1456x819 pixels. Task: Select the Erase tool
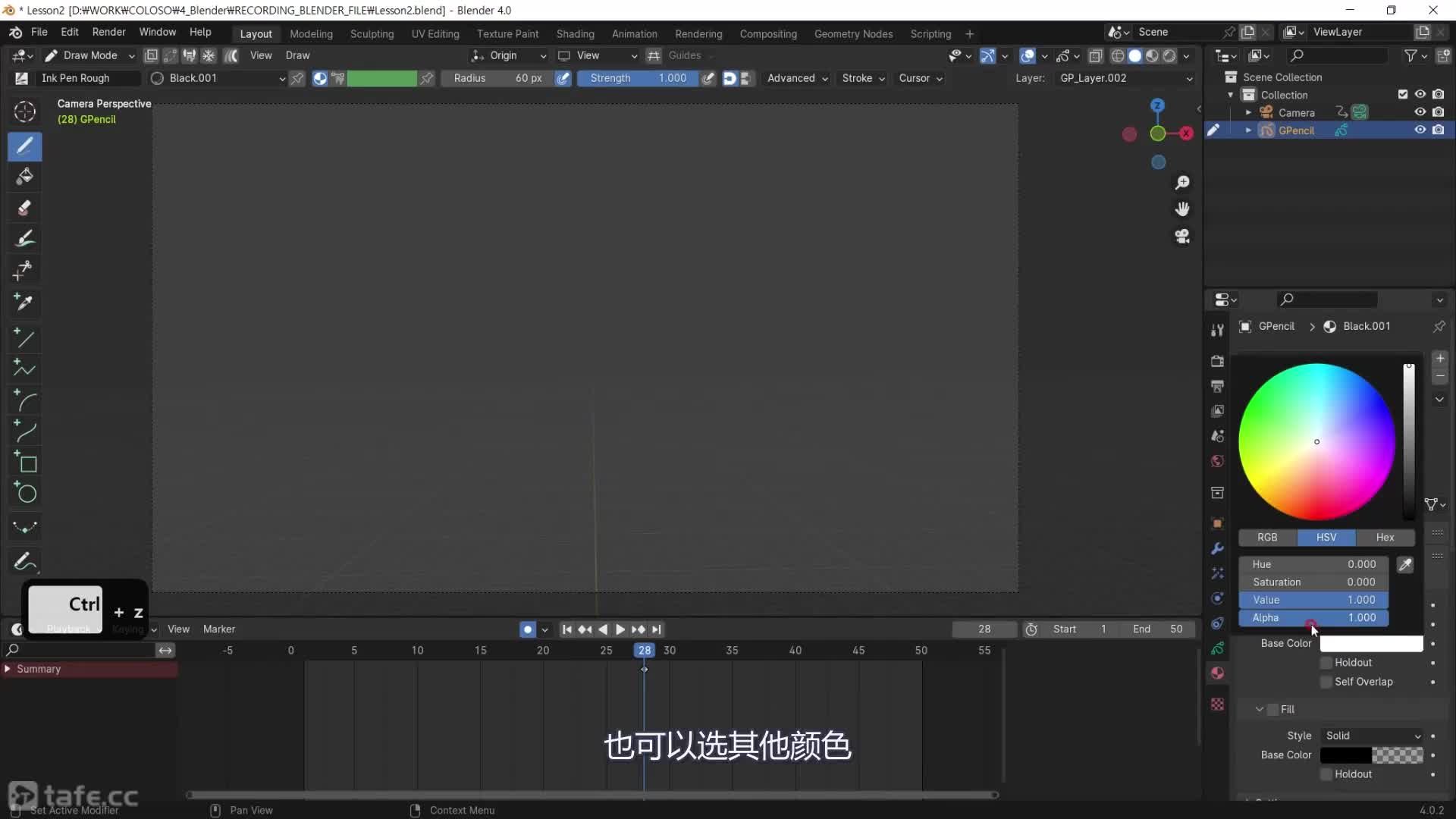(24, 208)
